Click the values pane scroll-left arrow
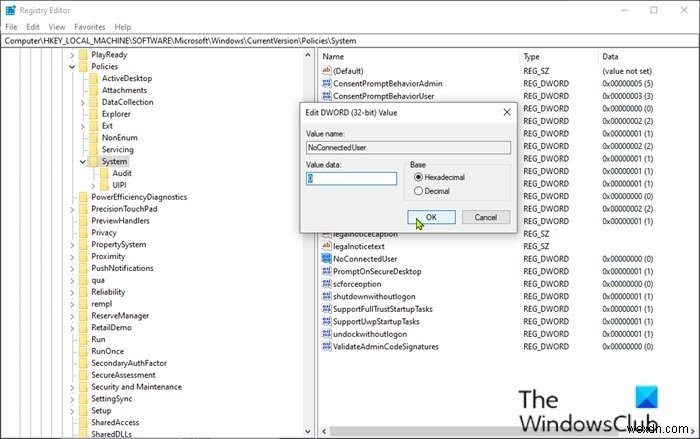Image resolution: width=700 pixels, height=439 pixels. point(324,431)
